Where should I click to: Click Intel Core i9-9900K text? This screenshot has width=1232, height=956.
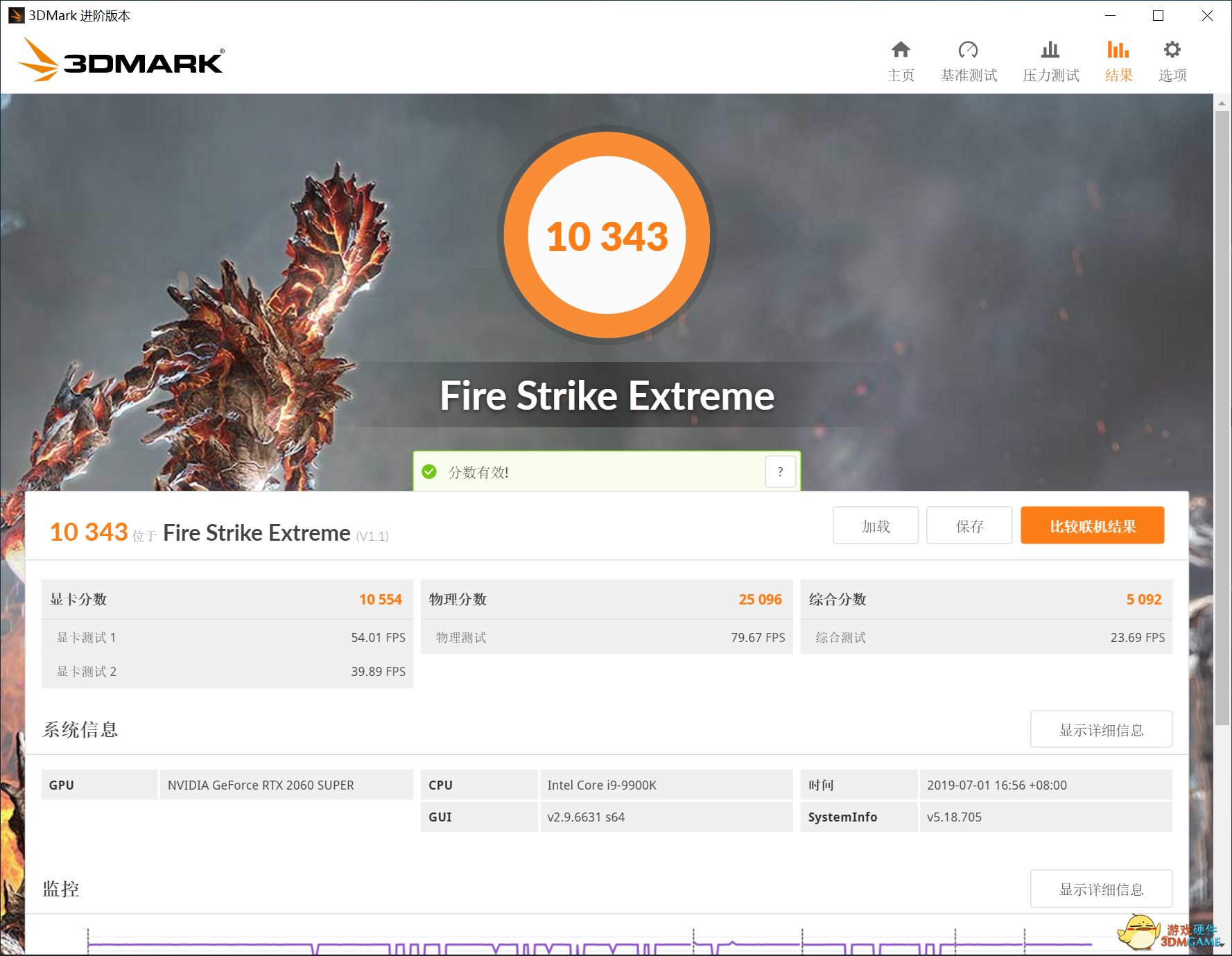[602, 785]
